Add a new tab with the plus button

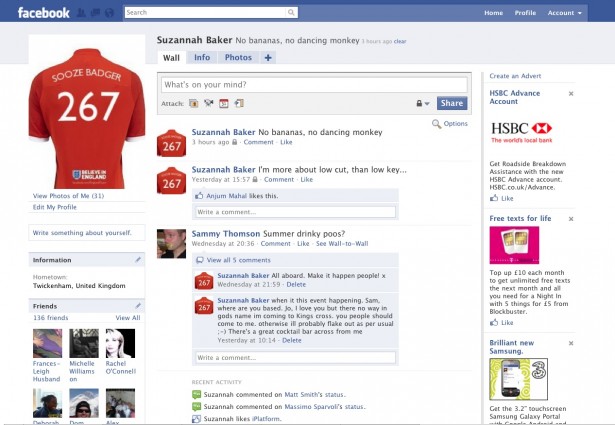pyautogui.click(x=268, y=58)
